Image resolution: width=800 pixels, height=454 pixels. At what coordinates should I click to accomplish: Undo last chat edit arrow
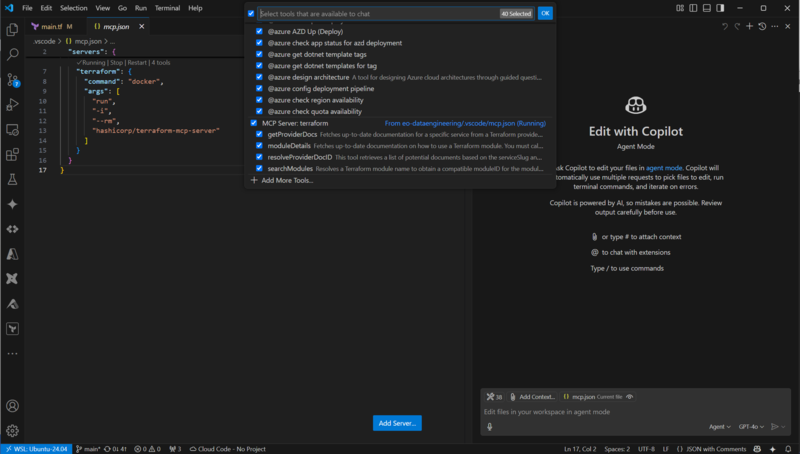click(724, 26)
